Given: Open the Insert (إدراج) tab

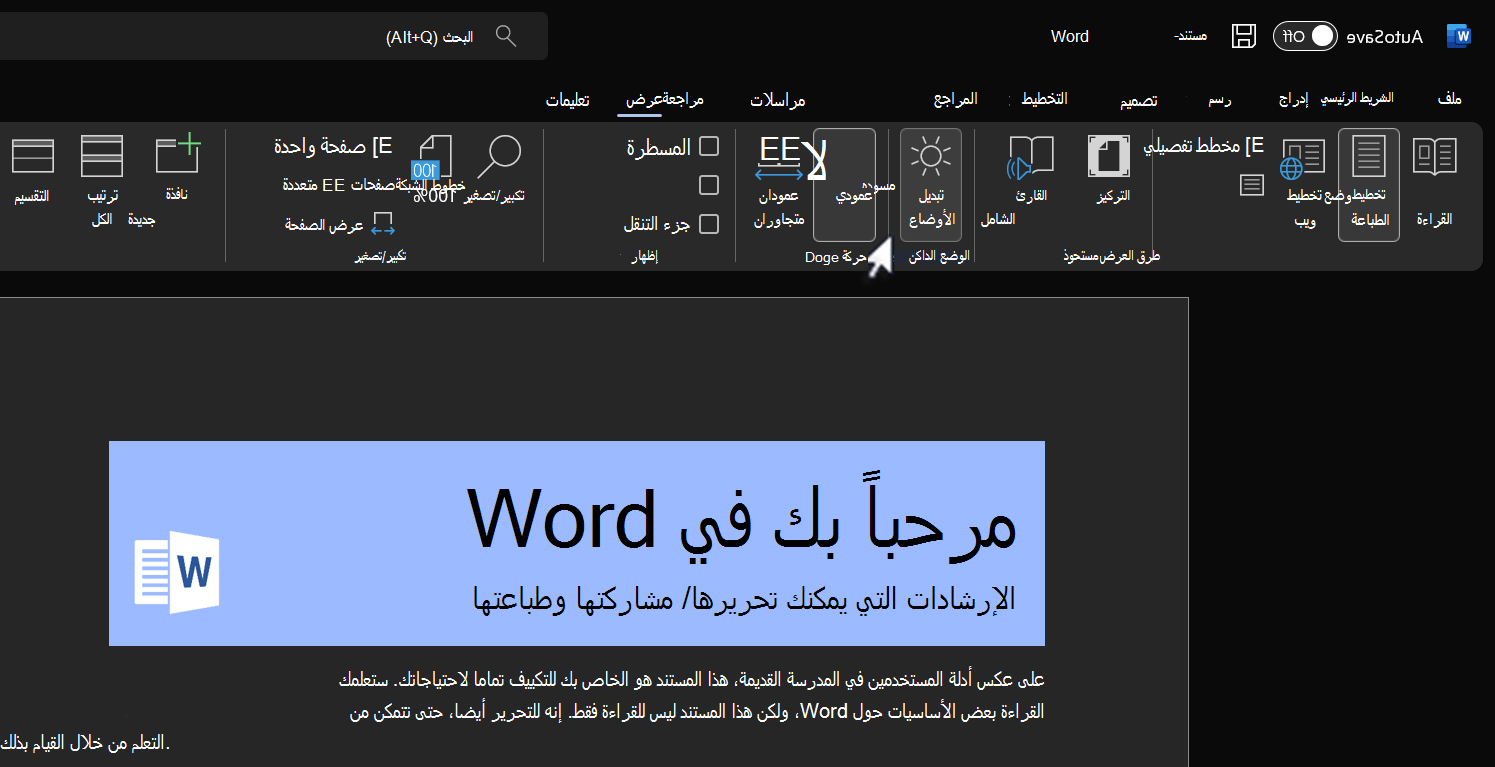Looking at the screenshot, I should point(1294,99).
